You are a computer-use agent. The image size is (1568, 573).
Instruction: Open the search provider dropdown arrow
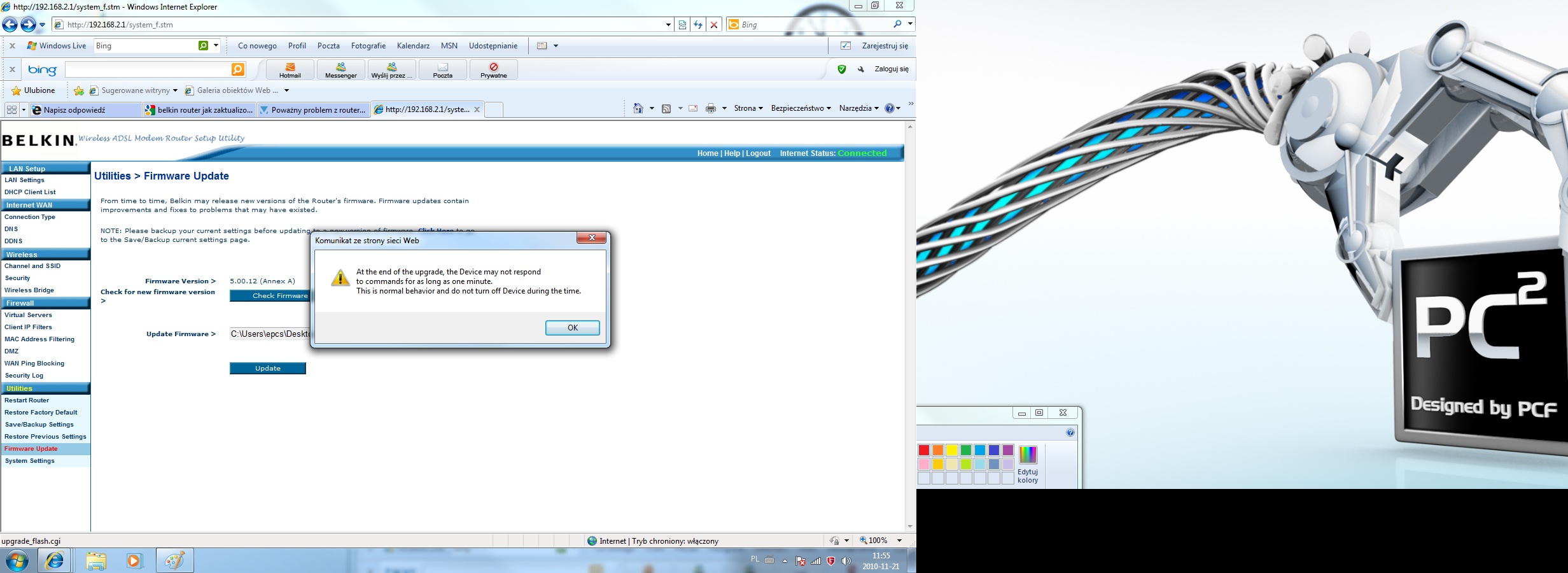(x=910, y=24)
